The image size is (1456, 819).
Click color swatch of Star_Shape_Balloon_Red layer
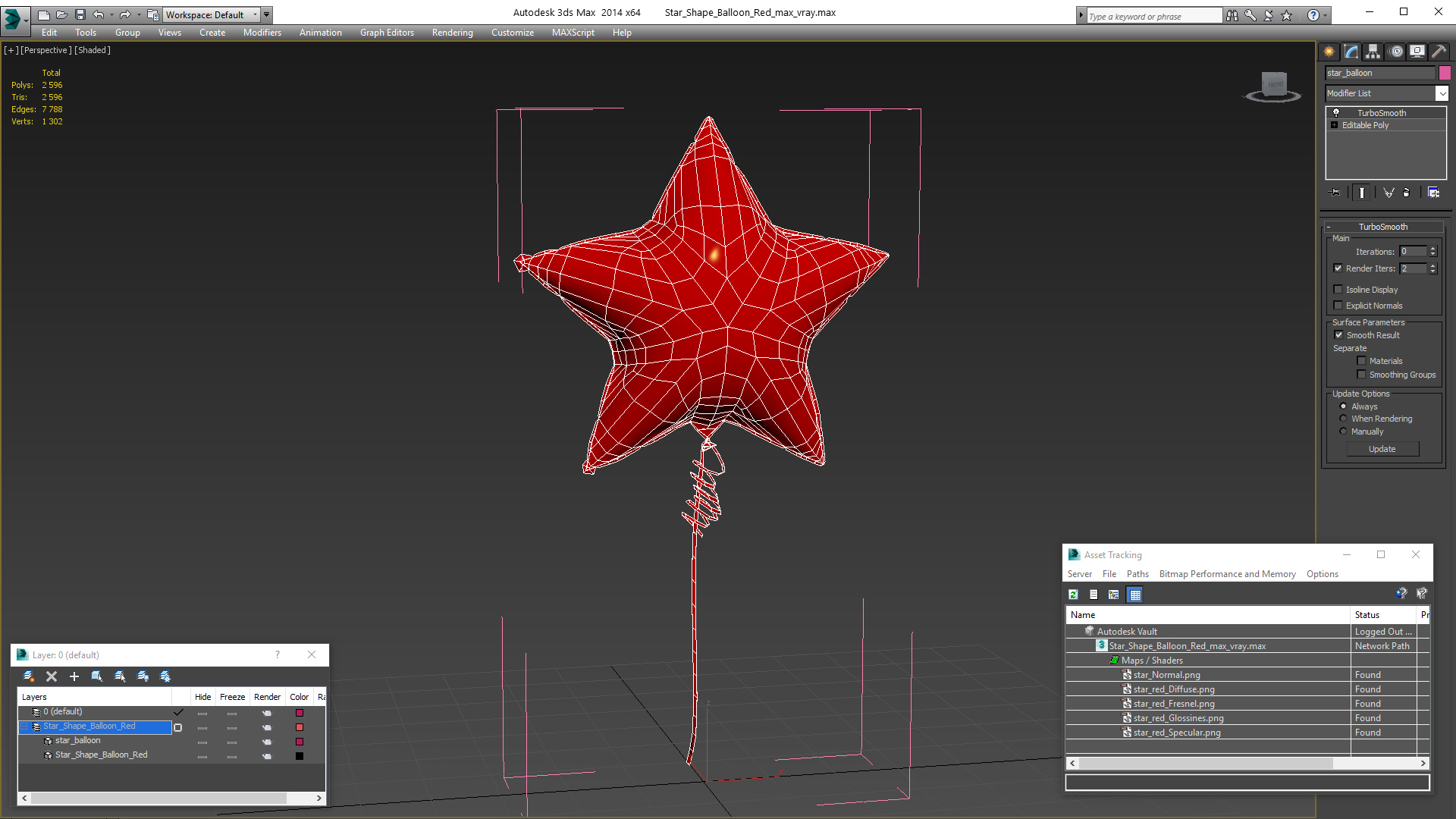300,727
